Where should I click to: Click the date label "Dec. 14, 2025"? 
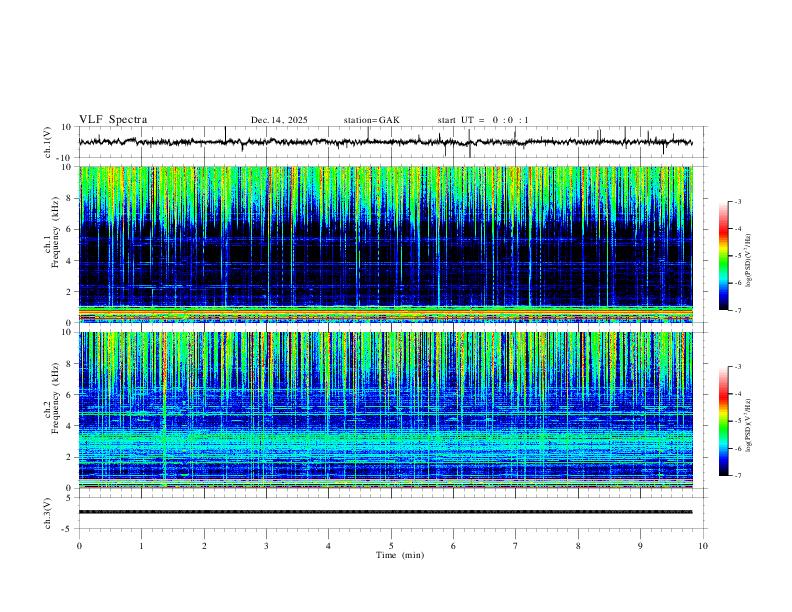coord(279,120)
